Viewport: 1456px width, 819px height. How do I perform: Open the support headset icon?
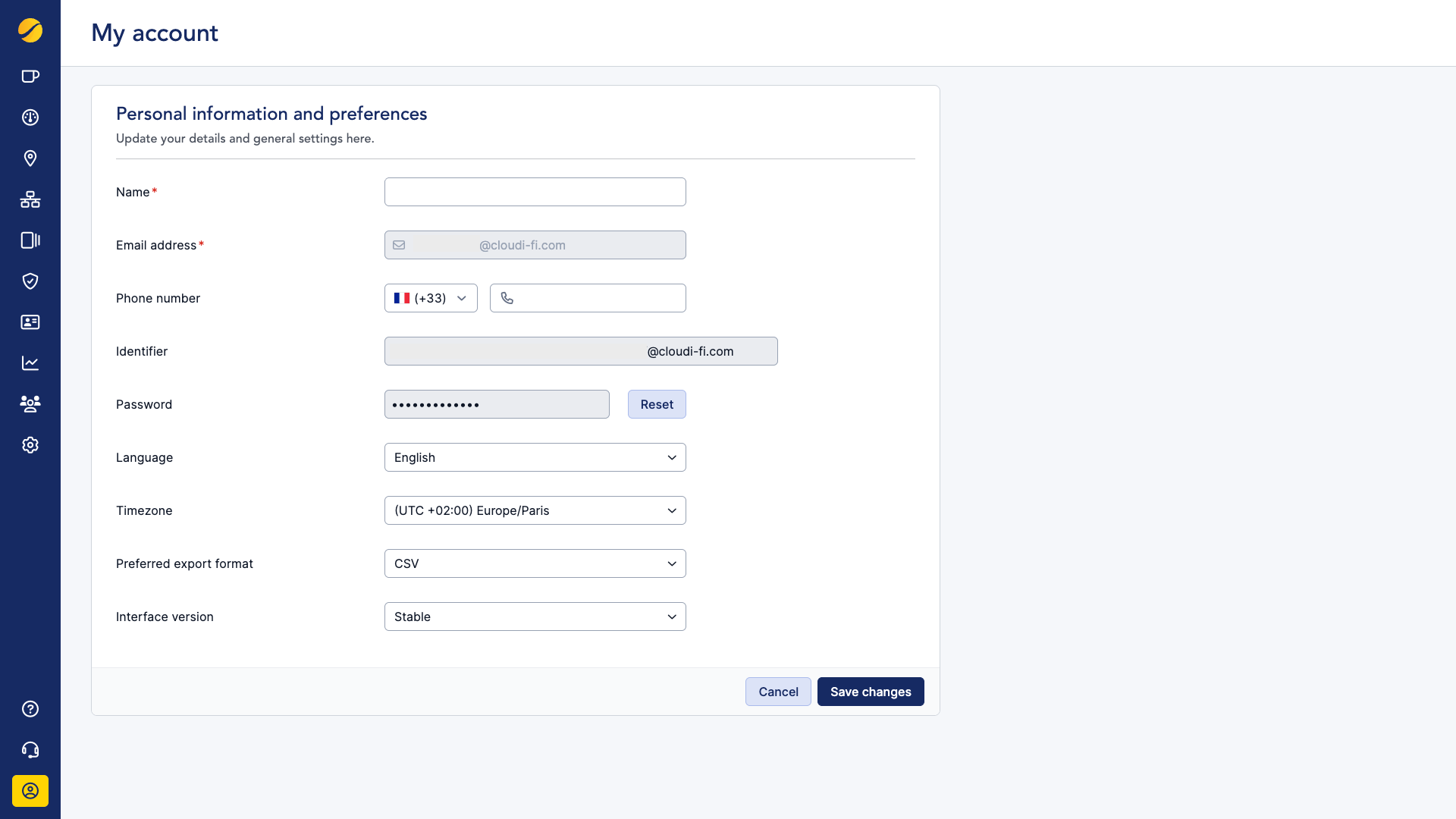click(x=30, y=750)
